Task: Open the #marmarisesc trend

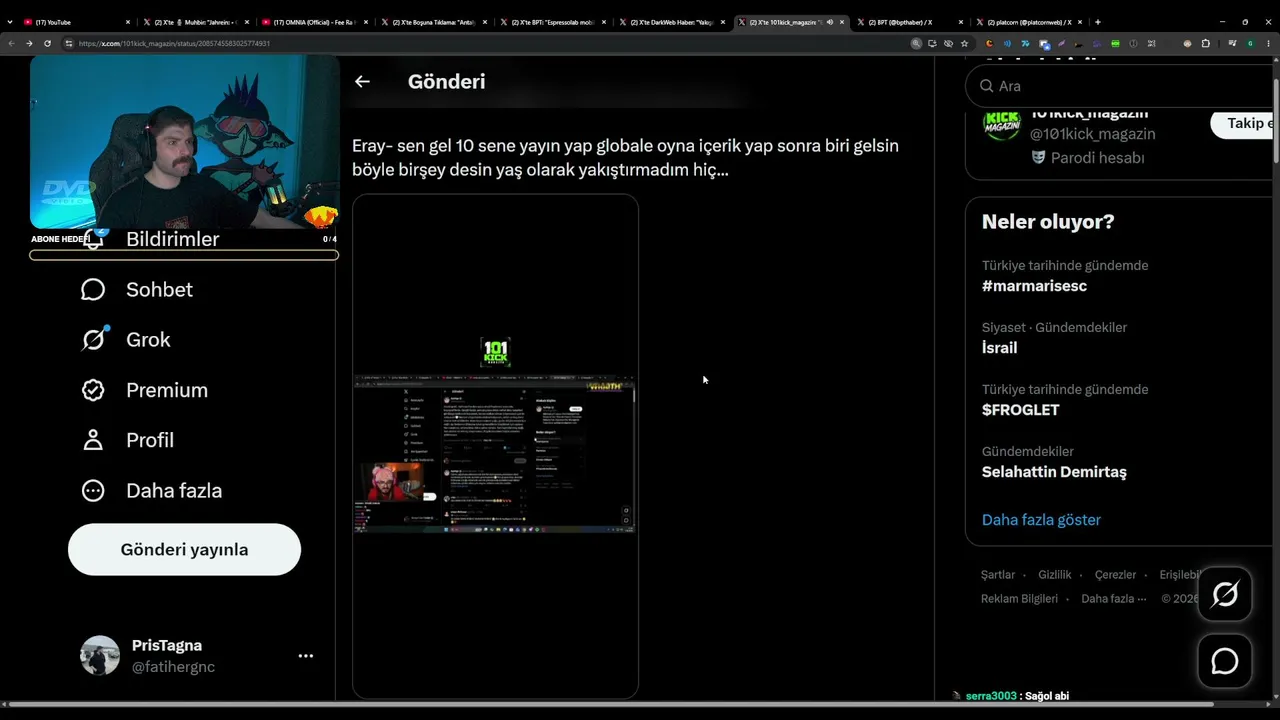Action: (x=1034, y=286)
